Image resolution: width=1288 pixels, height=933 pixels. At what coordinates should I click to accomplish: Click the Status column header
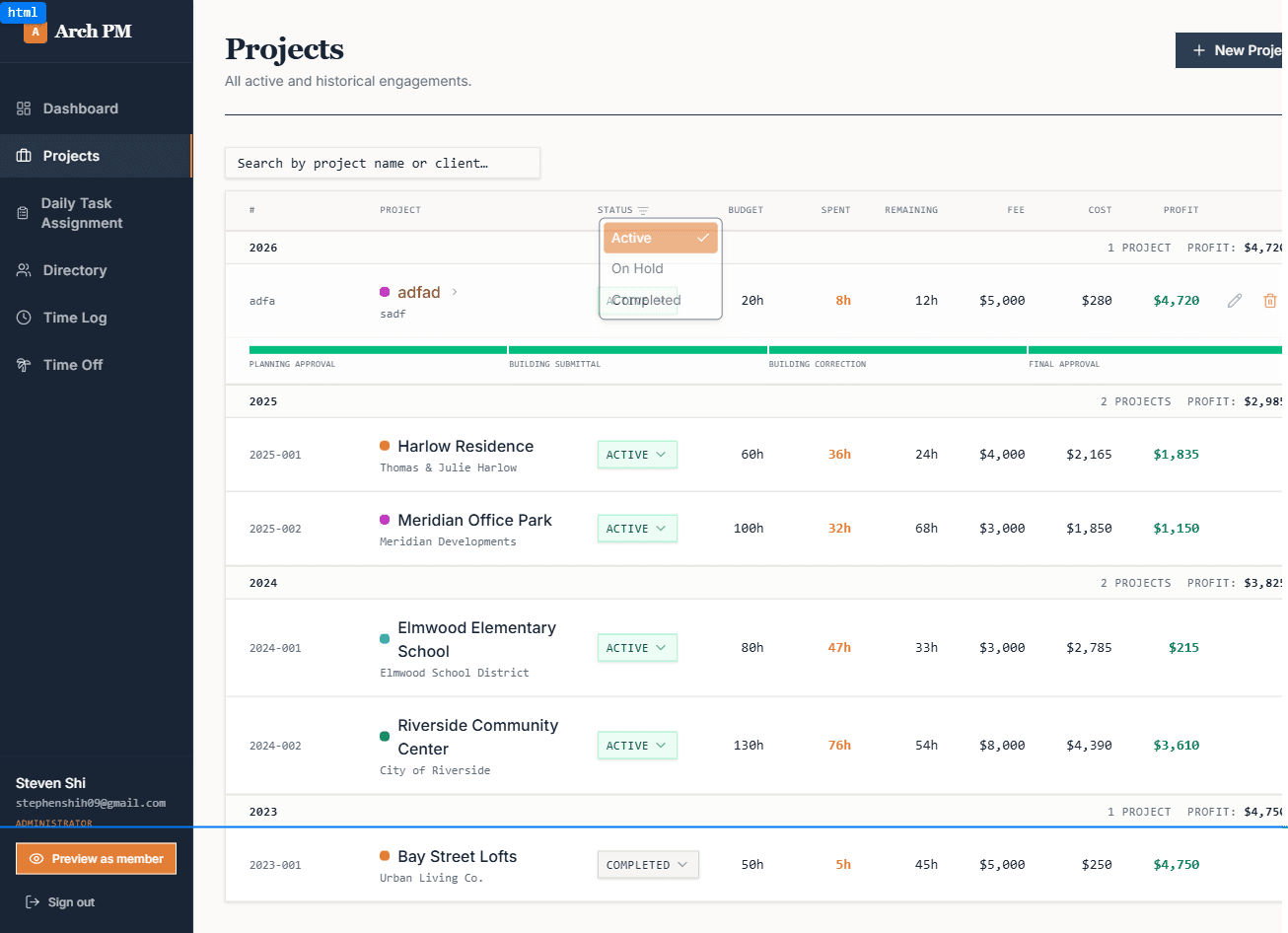pos(614,210)
